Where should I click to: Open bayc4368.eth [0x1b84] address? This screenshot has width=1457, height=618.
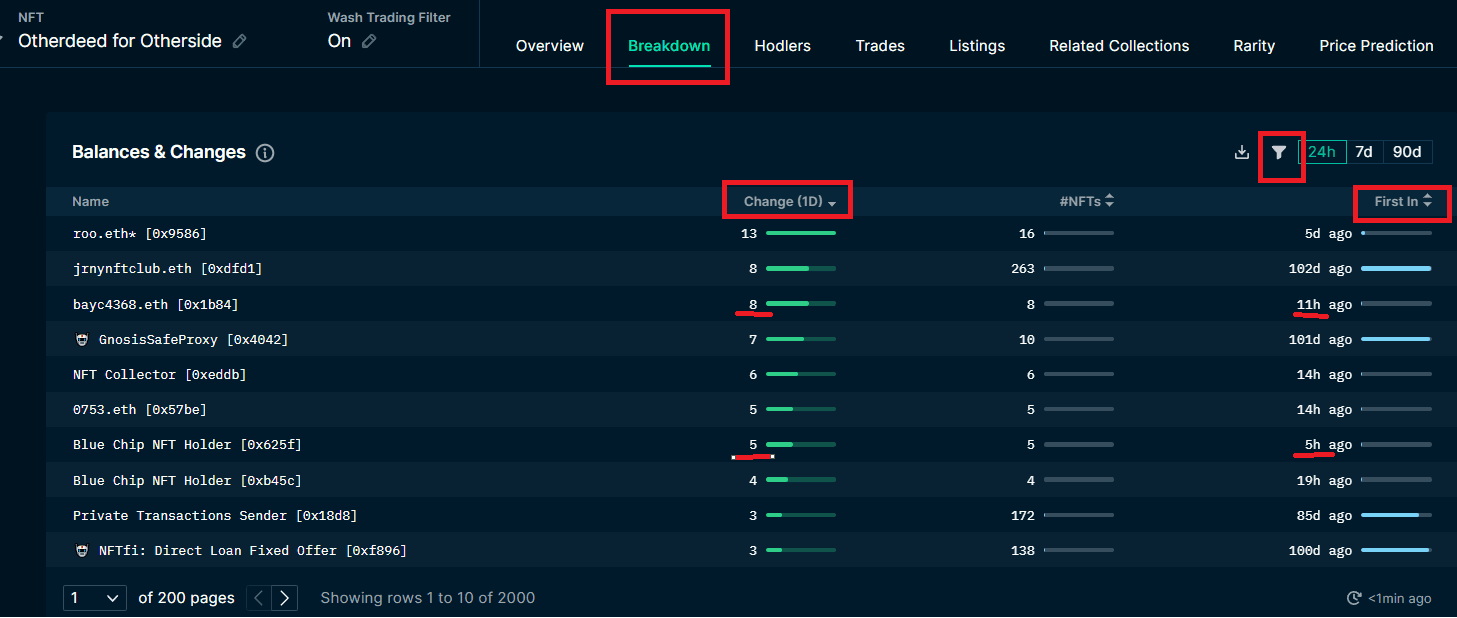156,305
